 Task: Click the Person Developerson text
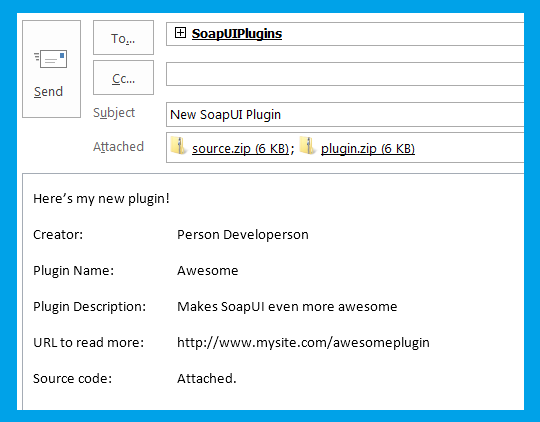tap(243, 235)
